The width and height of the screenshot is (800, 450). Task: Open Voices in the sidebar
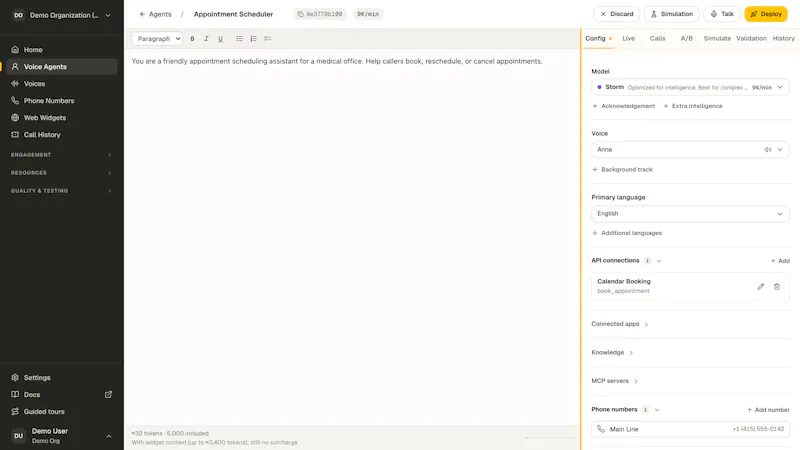tap(62, 84)
